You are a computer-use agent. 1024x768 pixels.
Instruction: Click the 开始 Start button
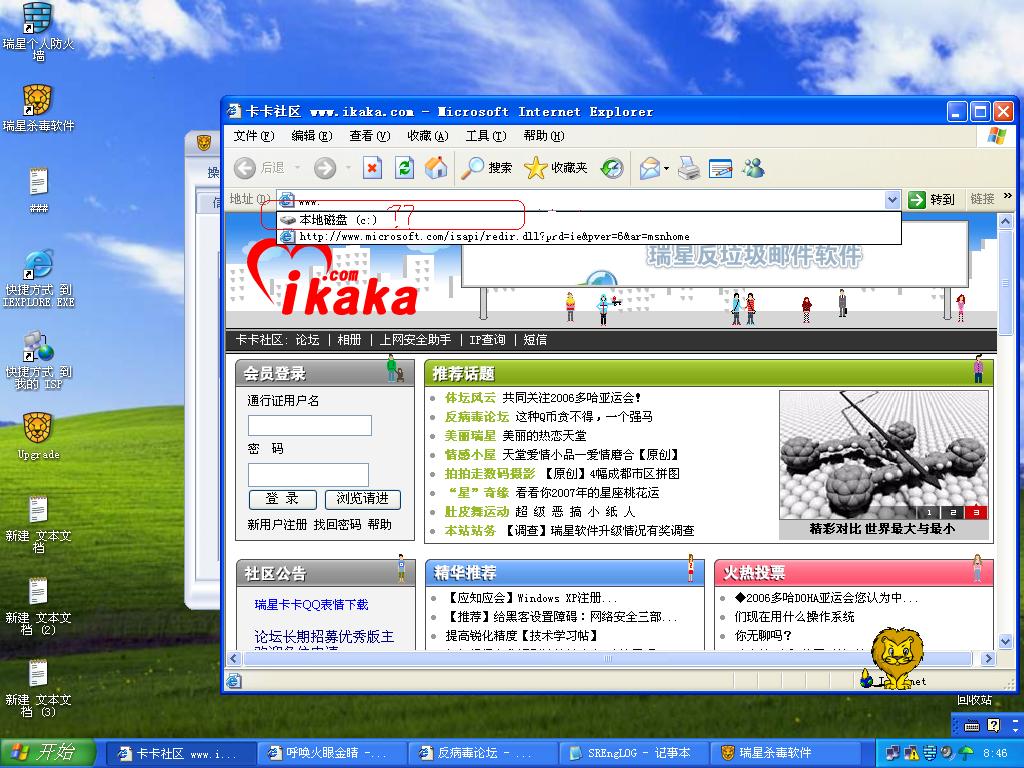(48, 753)
